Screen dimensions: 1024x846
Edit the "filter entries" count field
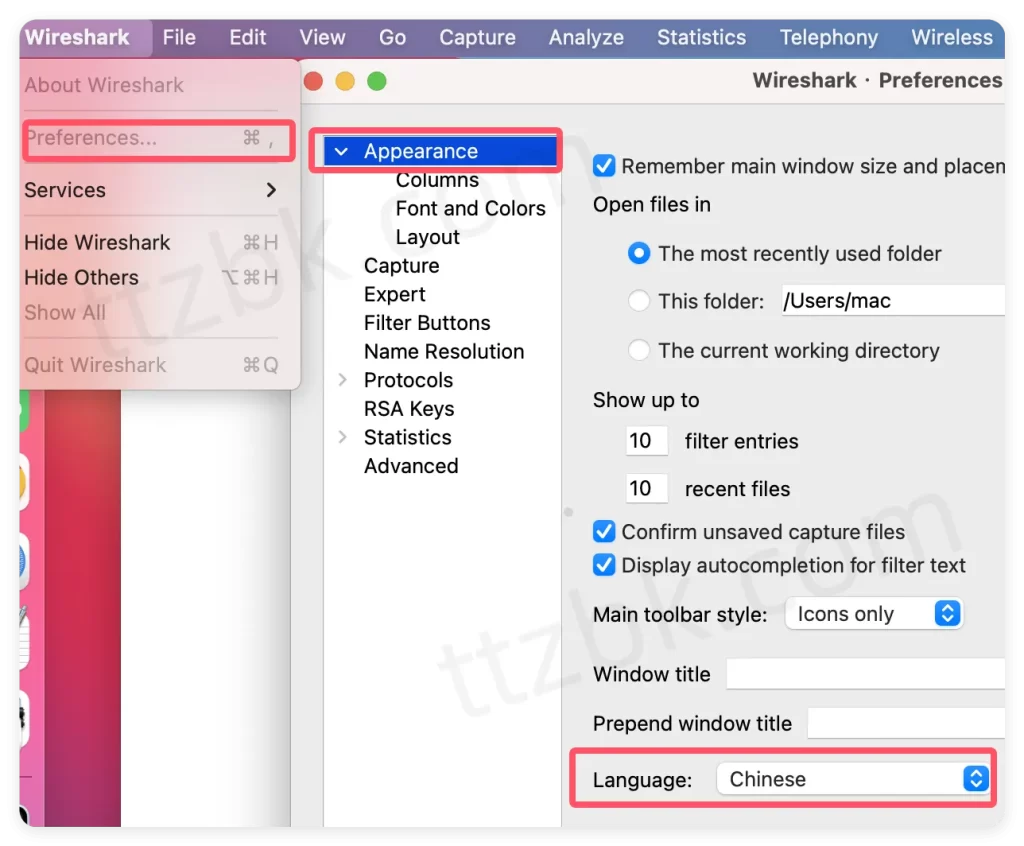point(646,440)
